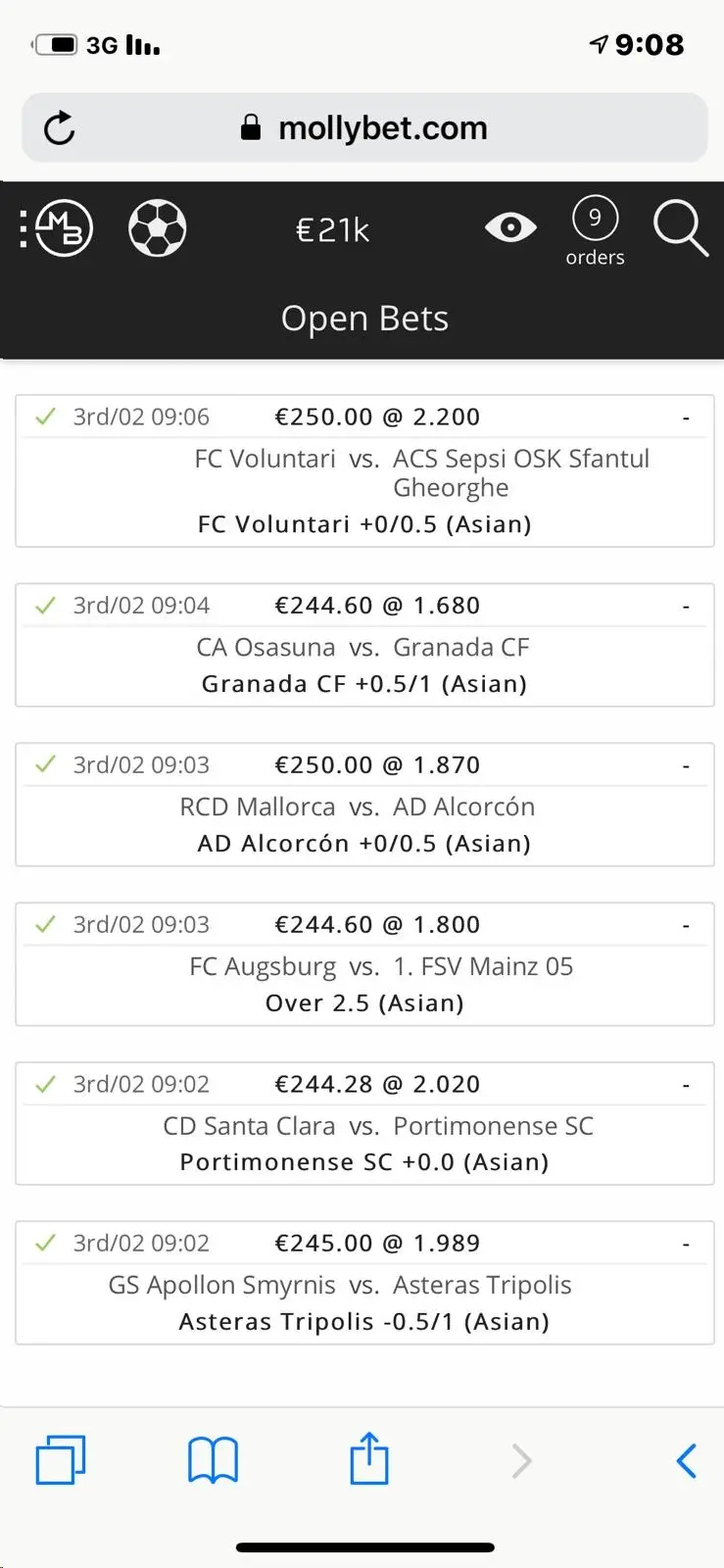
Task: Expand the CA Osasuna bet dash
Action: click(686, 608)
